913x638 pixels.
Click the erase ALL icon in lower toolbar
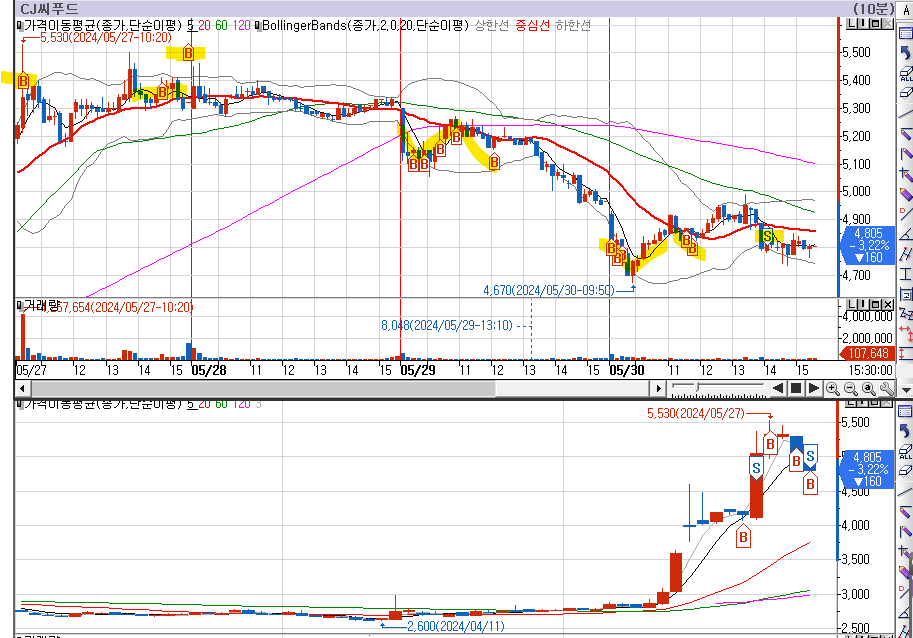pos(905,451)
